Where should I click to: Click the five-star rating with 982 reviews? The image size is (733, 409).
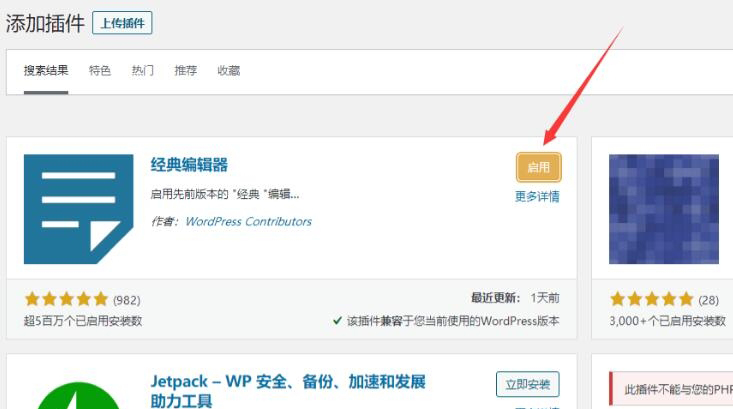point(66,299)
